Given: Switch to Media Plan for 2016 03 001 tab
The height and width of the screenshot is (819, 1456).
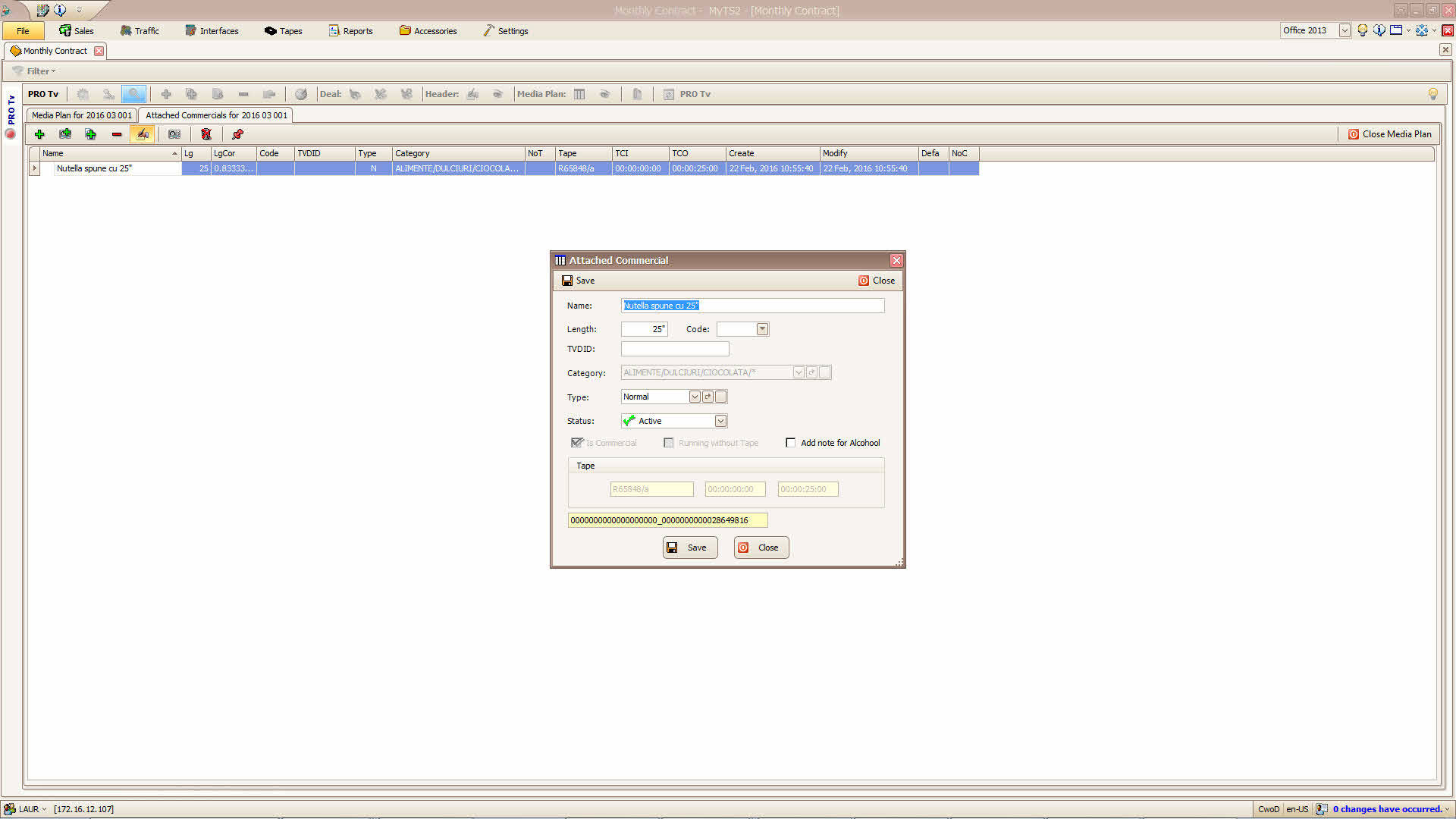Looking at the screenshot, I should [82, 115].
